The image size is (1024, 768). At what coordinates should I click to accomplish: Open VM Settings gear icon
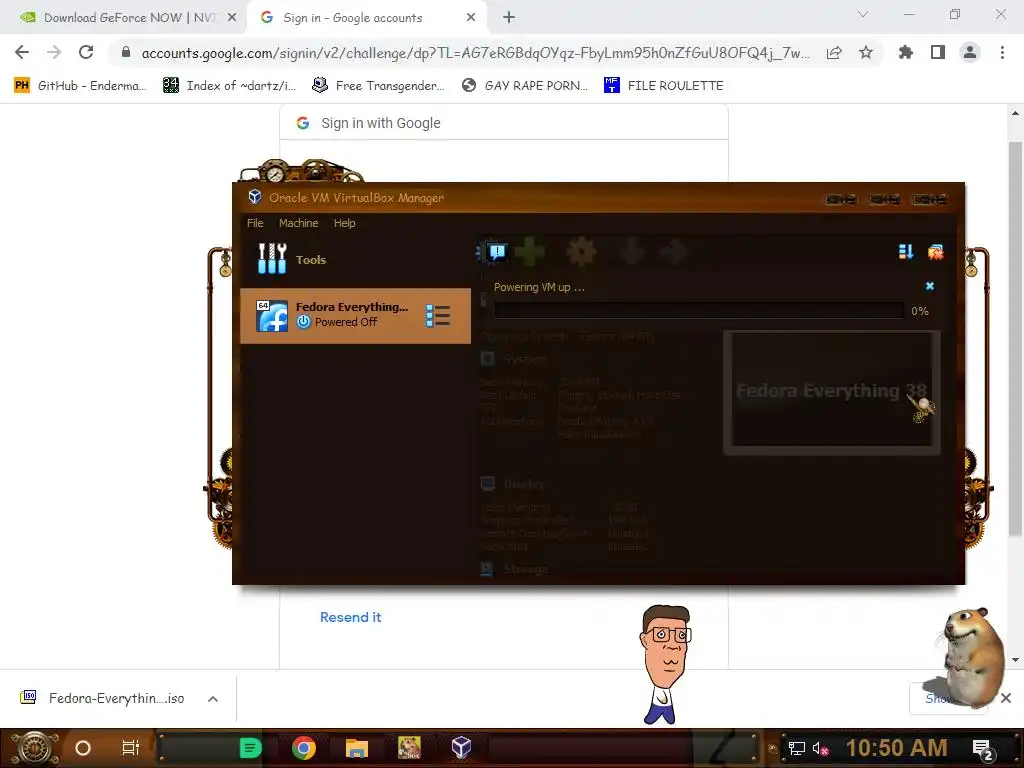tap(581, 252)
